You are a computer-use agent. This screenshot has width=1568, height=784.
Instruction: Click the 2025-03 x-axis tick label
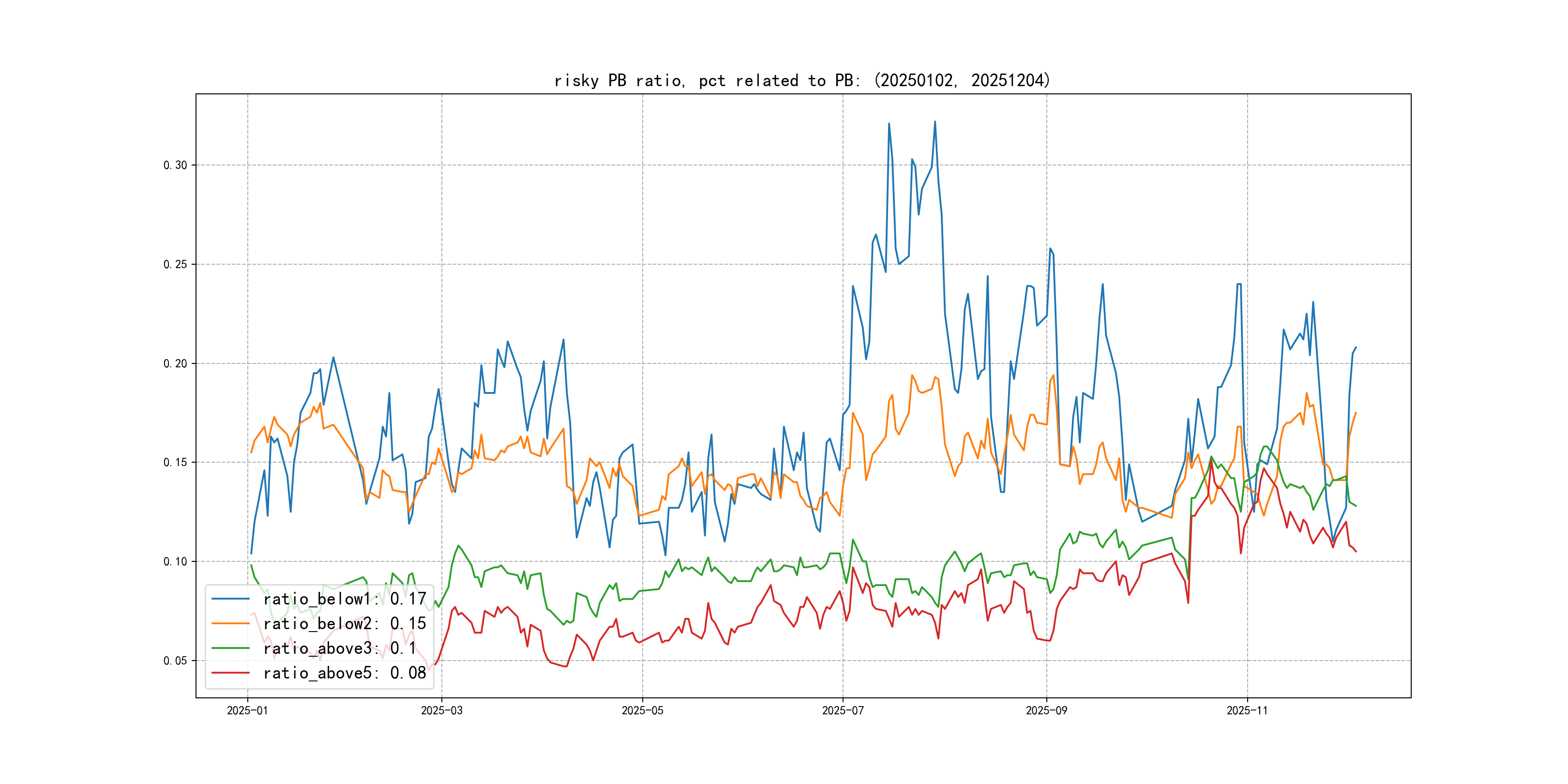[x=441, y=710]
